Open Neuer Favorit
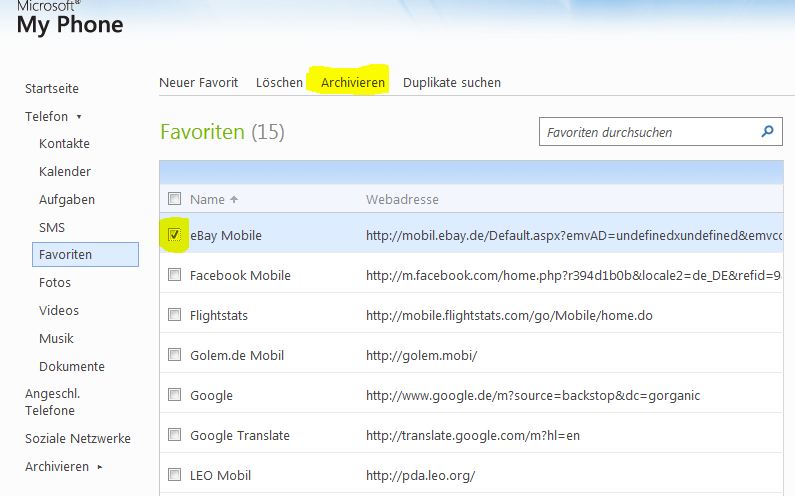The height and width of the screenshot is (496, 795). [198, 82]
